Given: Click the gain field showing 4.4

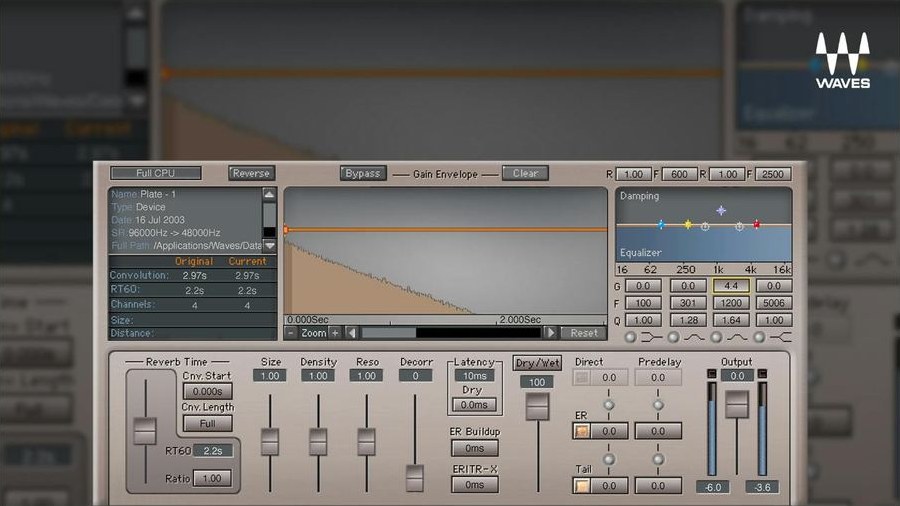Looking at the screenshot, I should coord(731,286).
